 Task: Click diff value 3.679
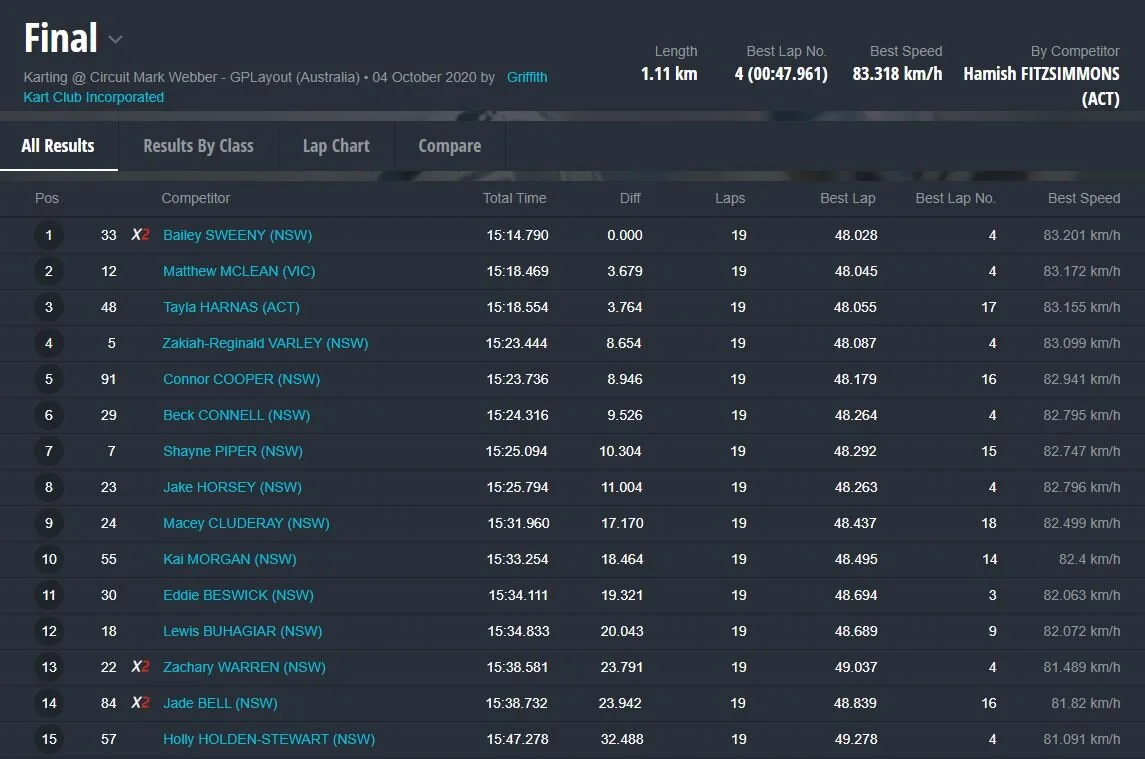[x=625, y=271]
